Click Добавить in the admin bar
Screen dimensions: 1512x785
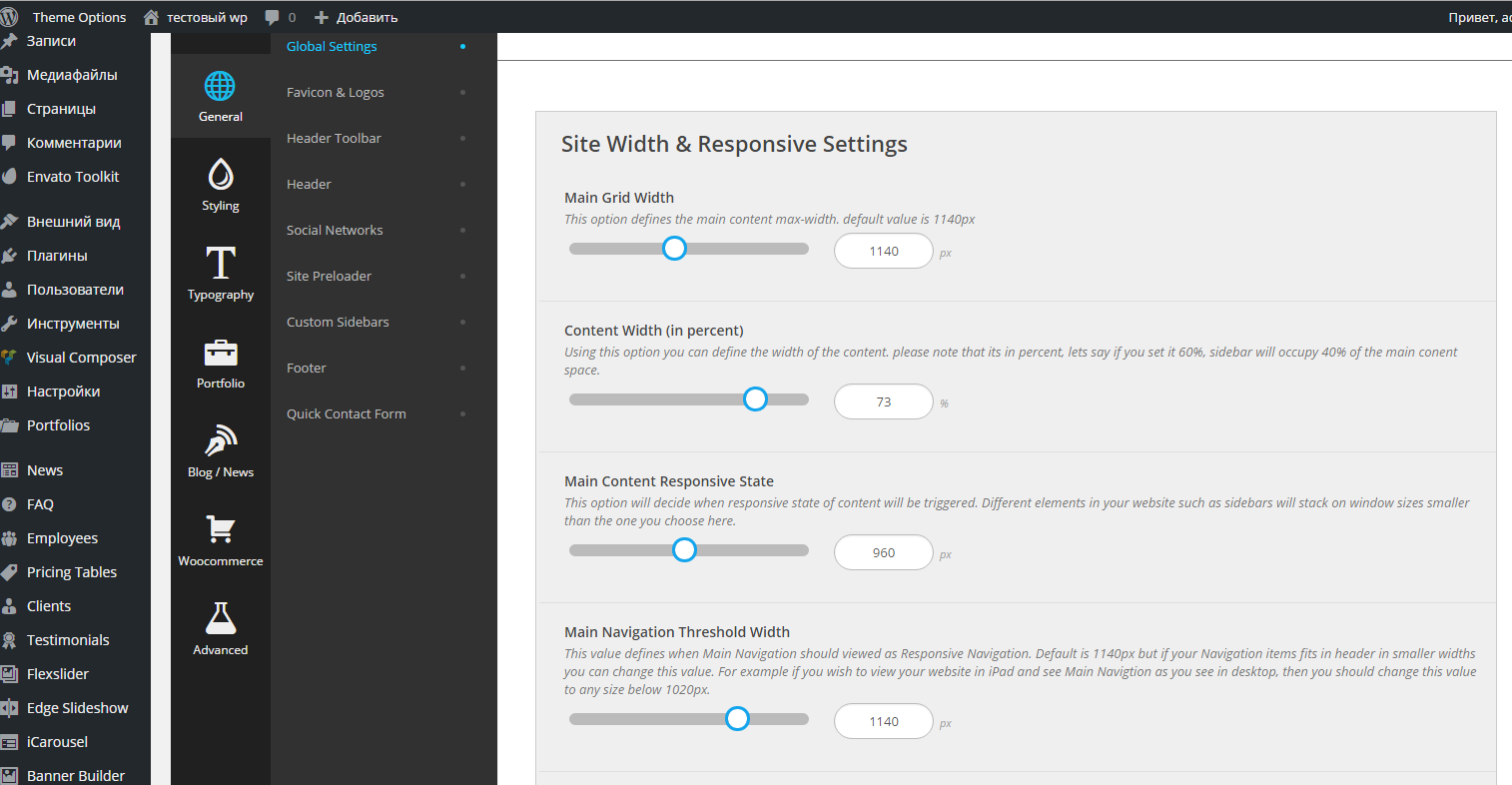(x=357, y=17)
